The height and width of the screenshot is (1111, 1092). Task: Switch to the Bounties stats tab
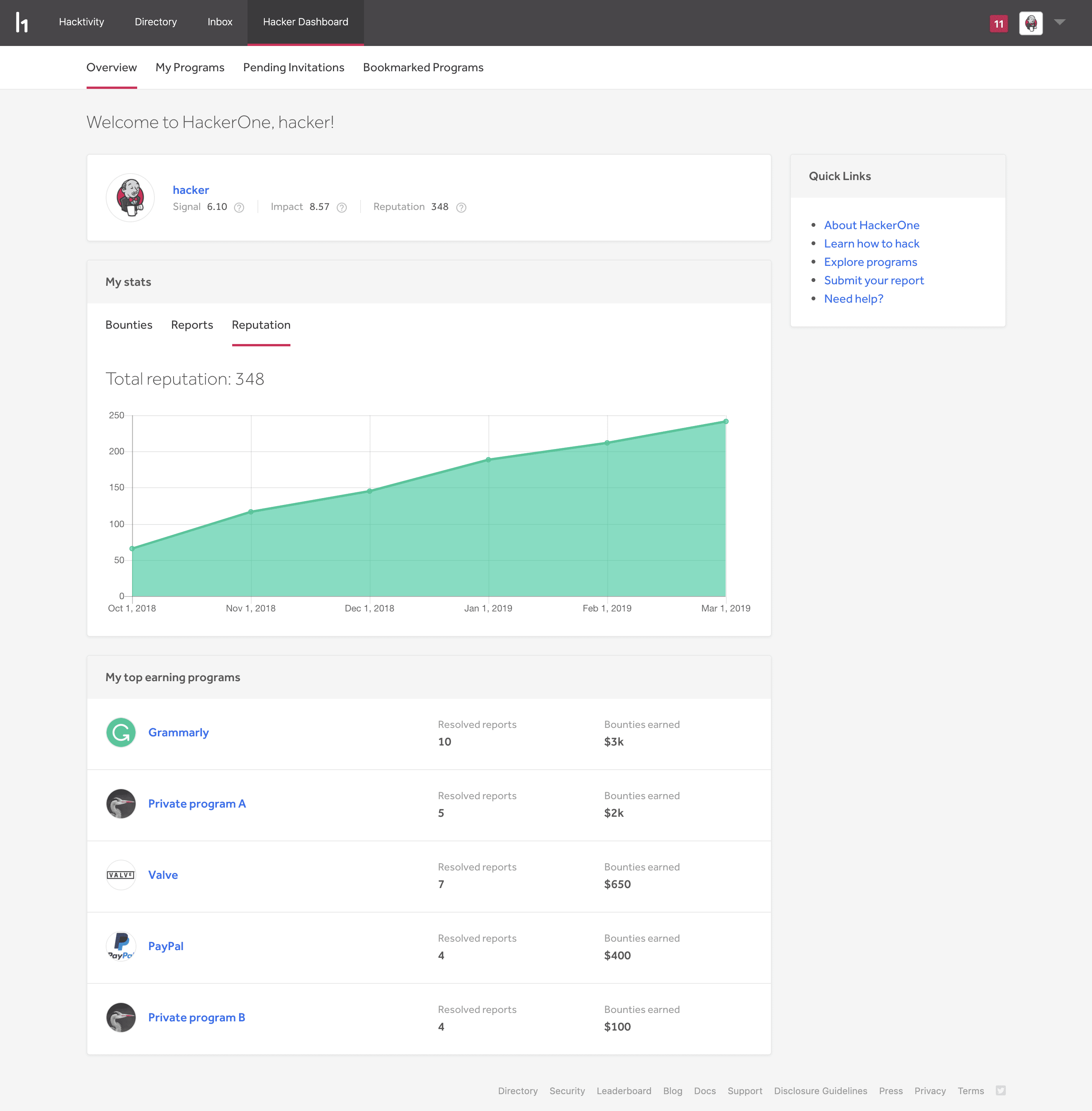[x=129, y=325]
